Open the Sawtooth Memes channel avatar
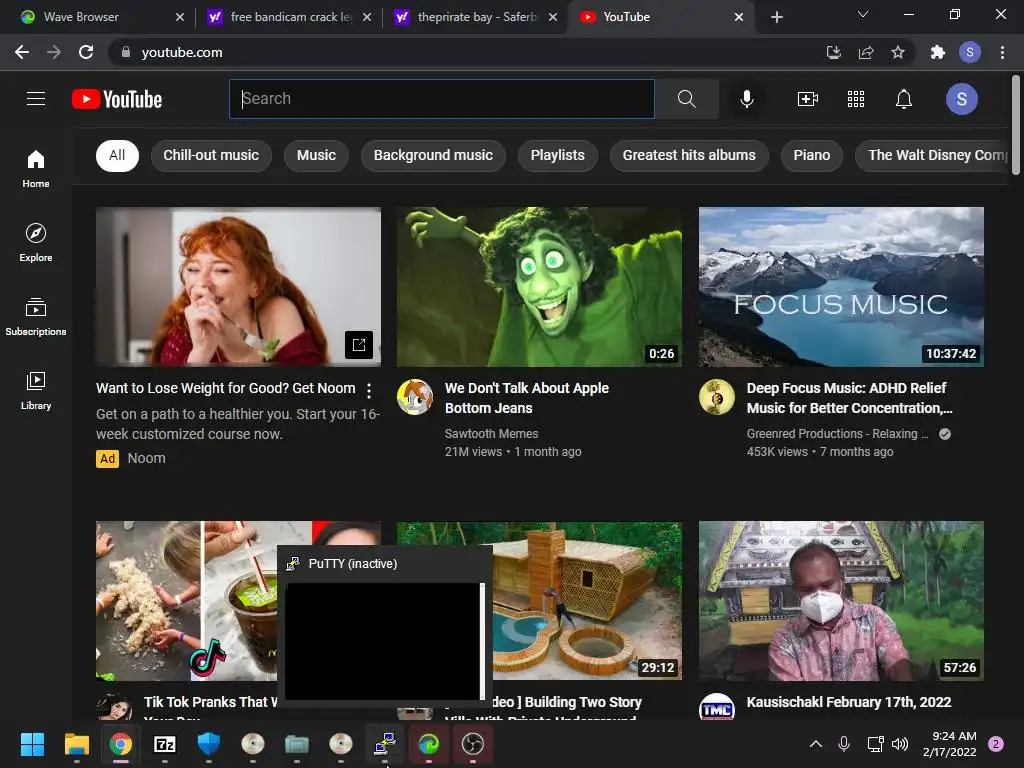The image size is (1024, 768). coord(415,397)
